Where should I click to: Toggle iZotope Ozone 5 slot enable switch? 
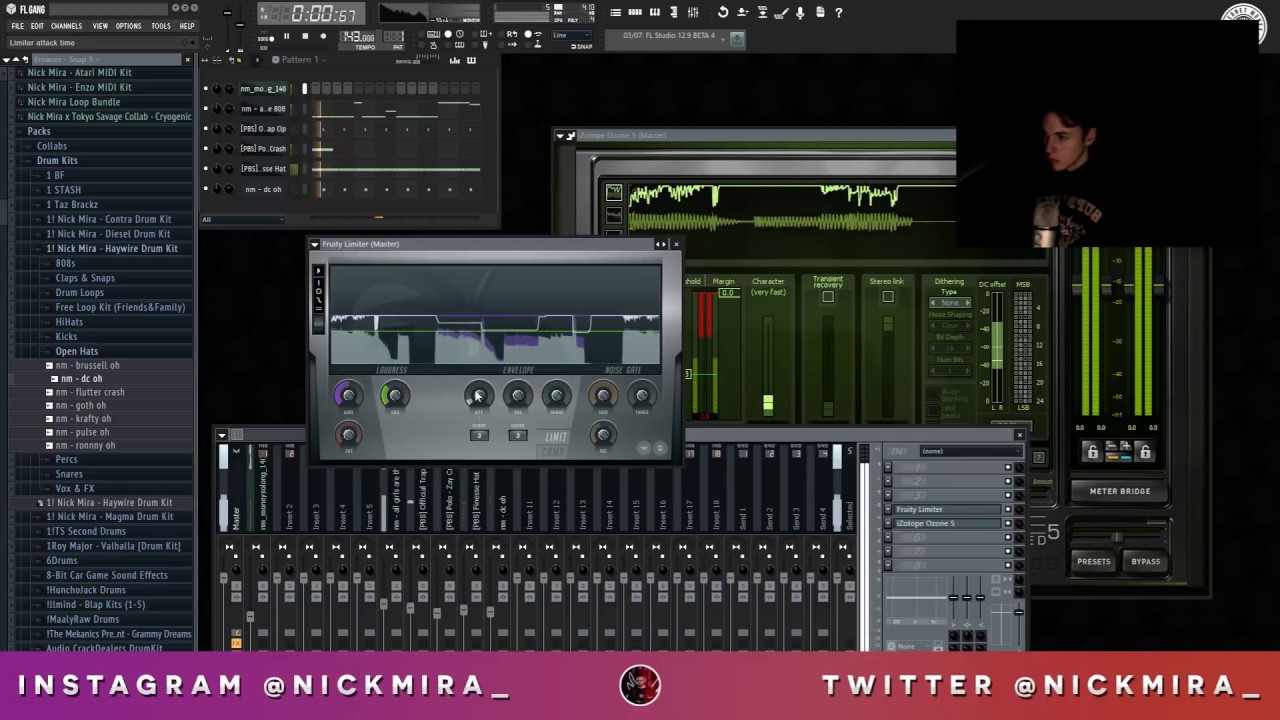pos(1008,523)
